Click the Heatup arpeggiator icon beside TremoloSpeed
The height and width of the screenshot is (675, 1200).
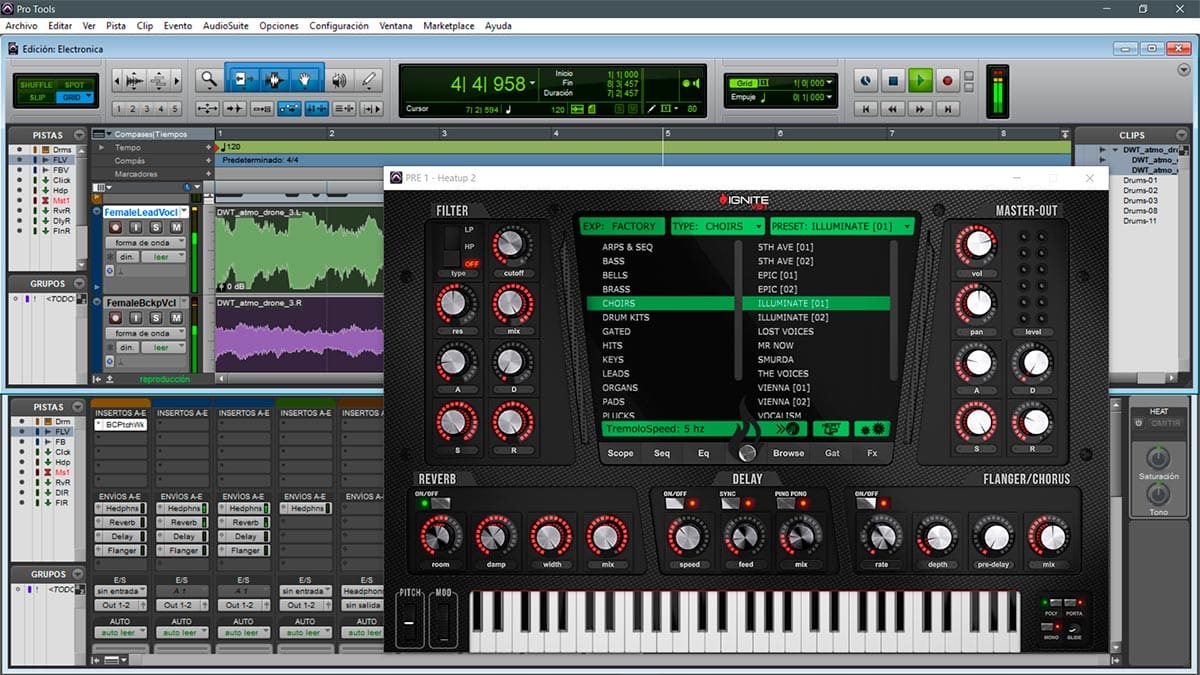pyautogui.click(x=789, y=429)
